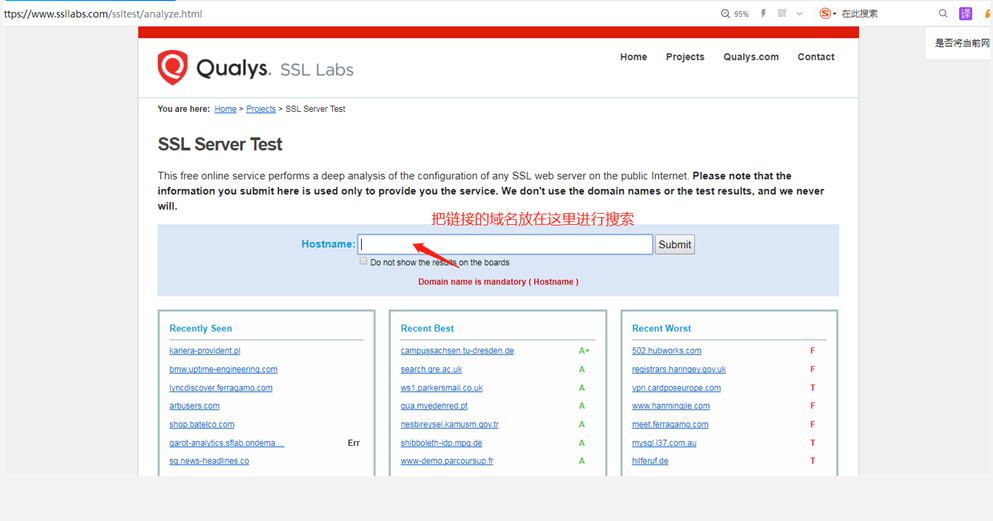
Task: Open the Contact navigation item
Action: pos(816,57)
